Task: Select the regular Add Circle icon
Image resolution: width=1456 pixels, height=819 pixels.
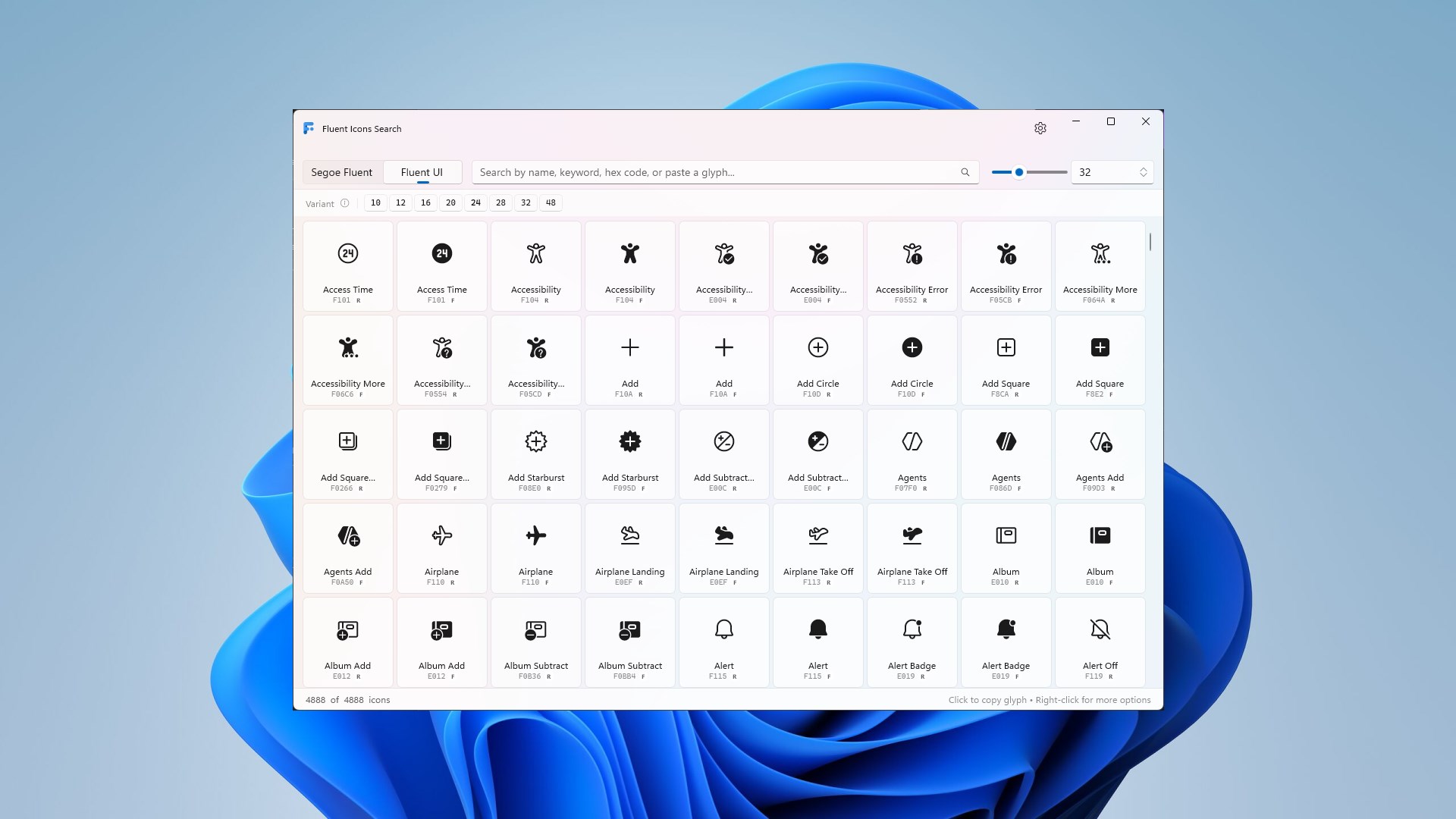Action: 818,360
